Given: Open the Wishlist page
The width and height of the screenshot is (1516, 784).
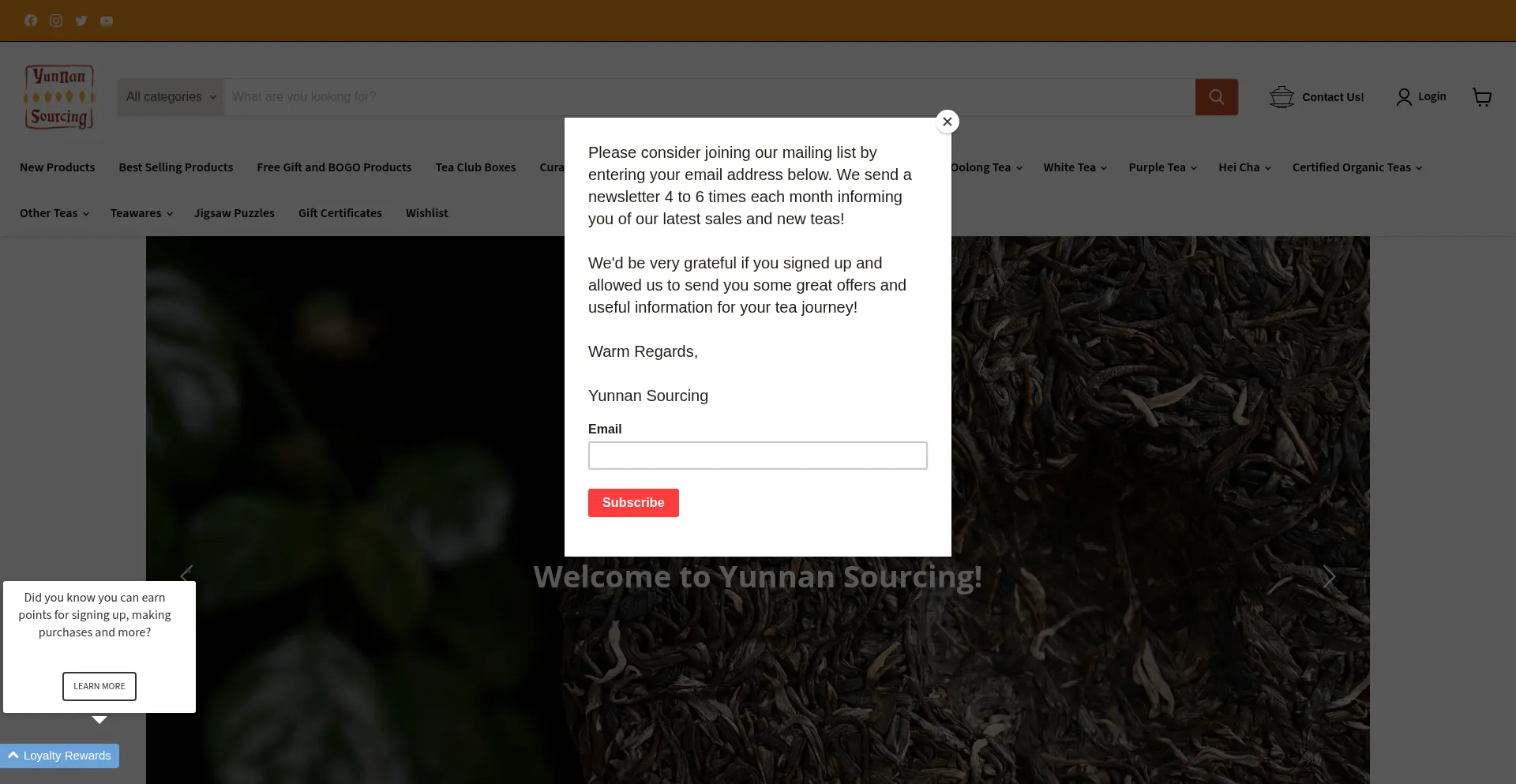Looking at the screenshot, I should pyautogui.click(x=427, y=213).
